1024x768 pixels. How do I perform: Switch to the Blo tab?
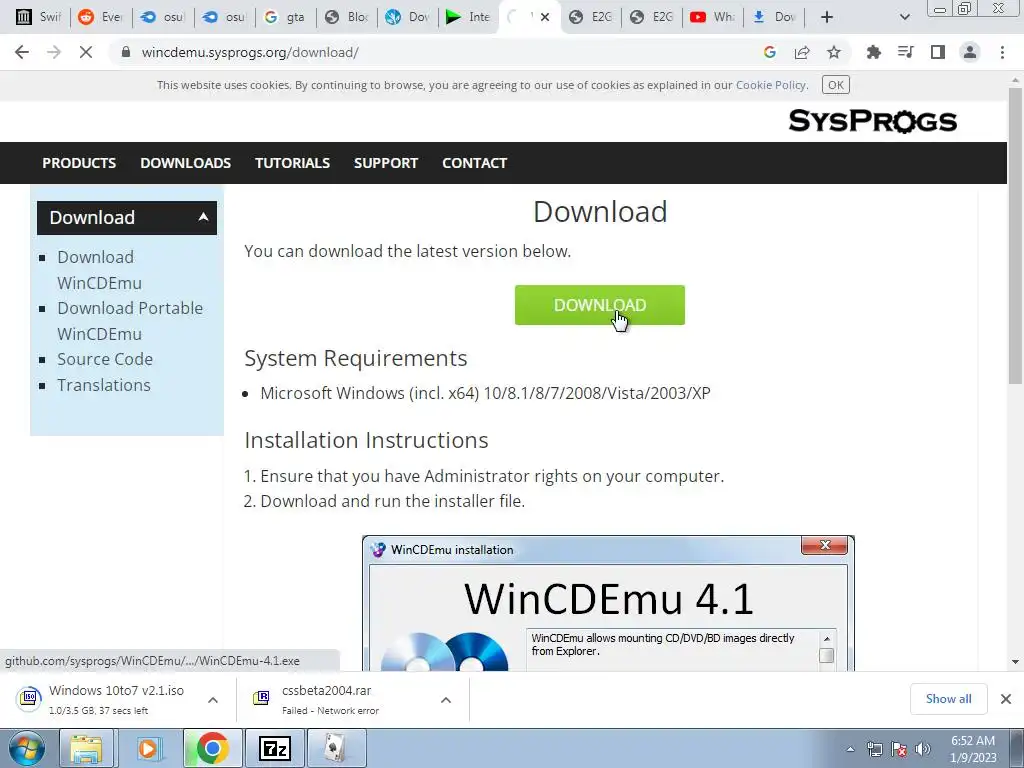click(x=347, y=17)
